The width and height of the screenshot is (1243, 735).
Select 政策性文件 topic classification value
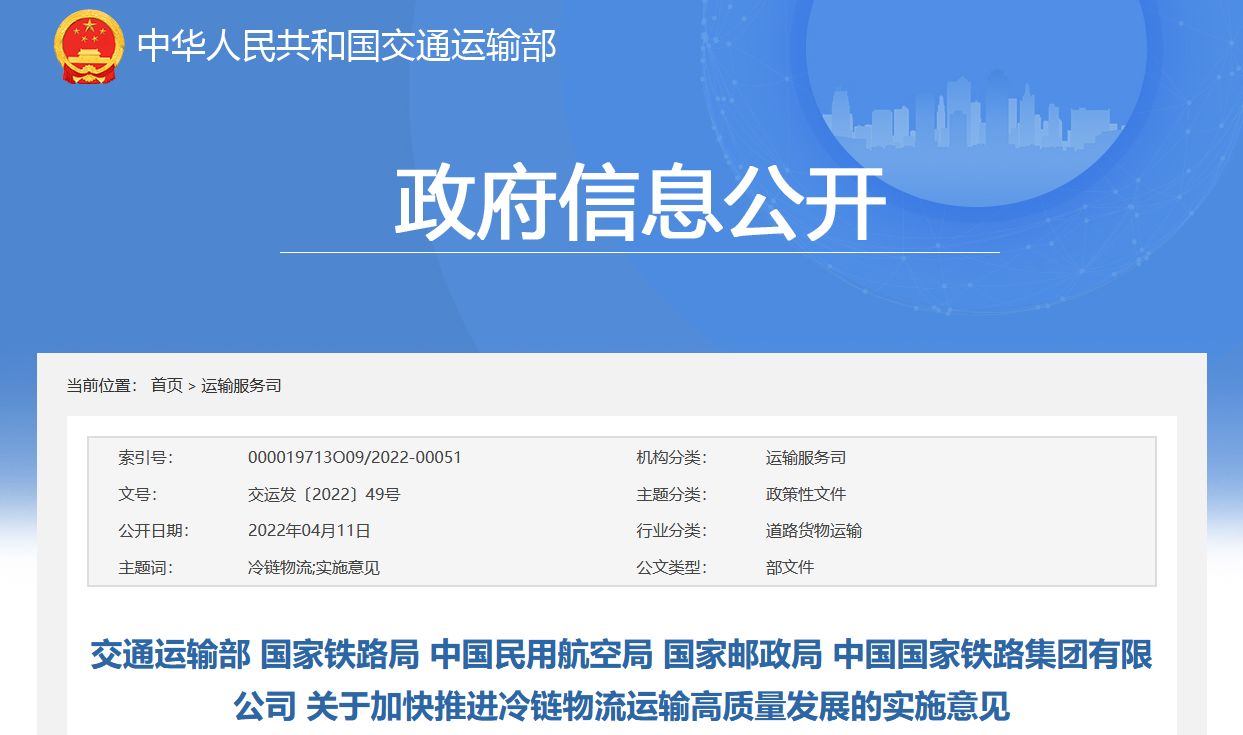806,494
